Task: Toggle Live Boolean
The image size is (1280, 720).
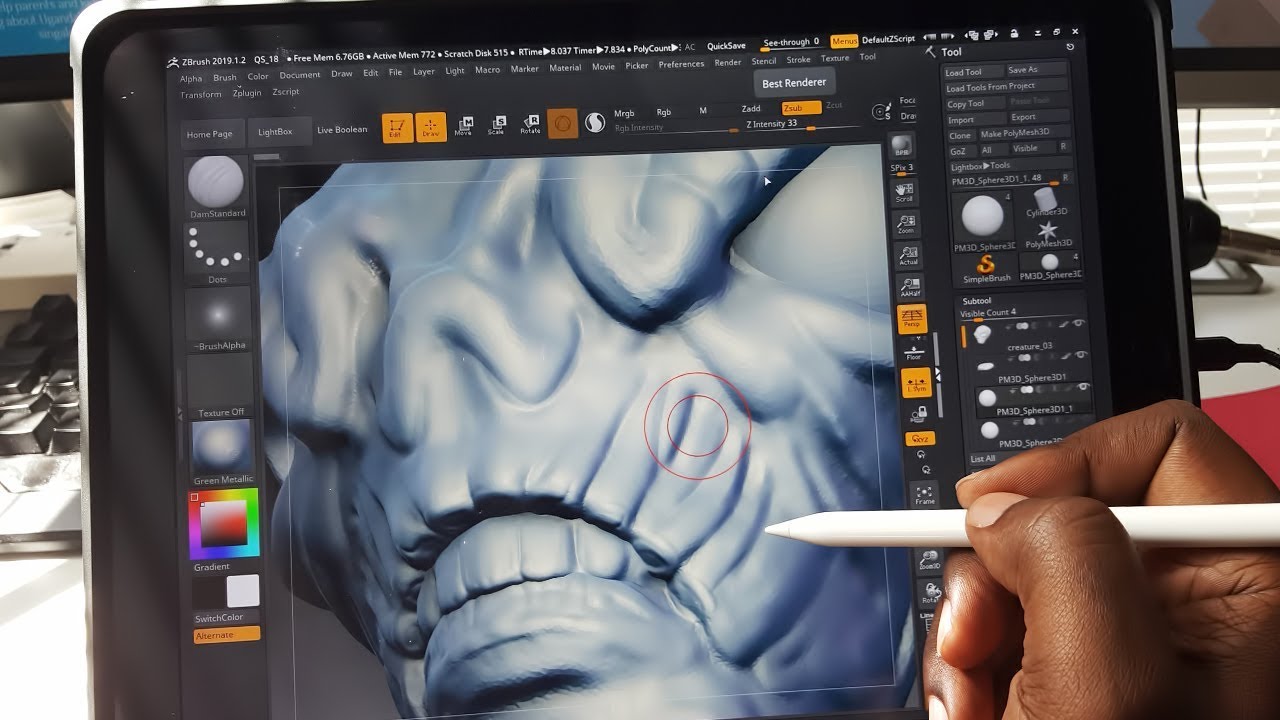Action: (342, 130)
